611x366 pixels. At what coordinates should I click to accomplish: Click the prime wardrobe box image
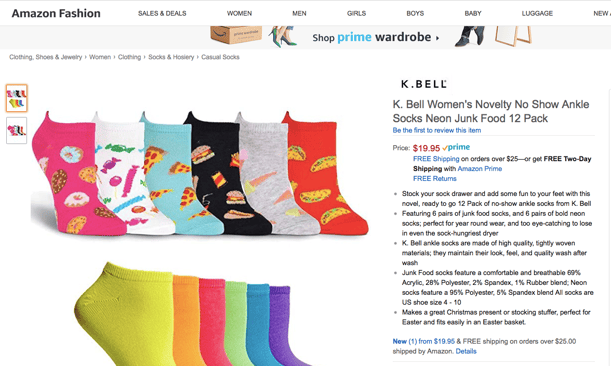click(x=236, y=35)
